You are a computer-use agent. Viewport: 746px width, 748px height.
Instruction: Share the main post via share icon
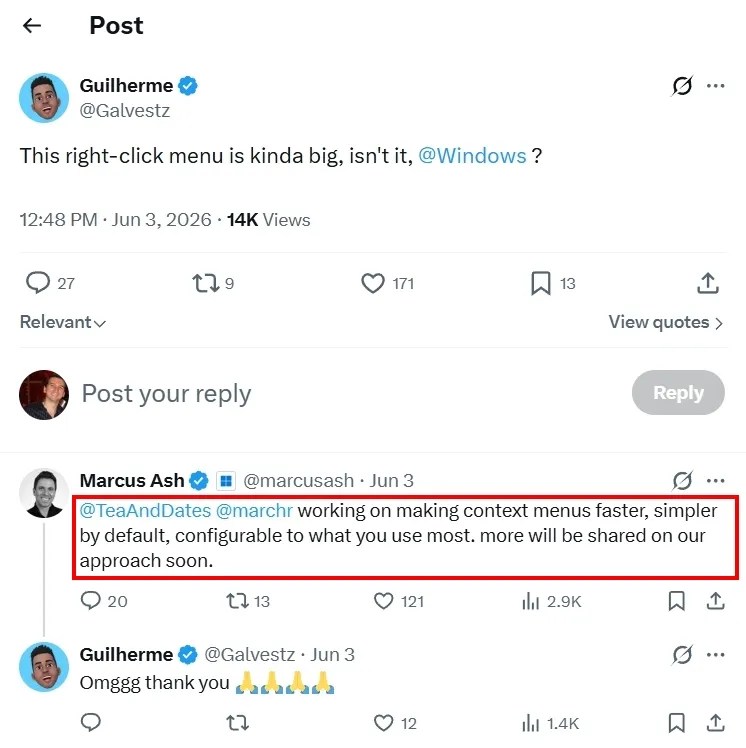(x=708, y=283)
